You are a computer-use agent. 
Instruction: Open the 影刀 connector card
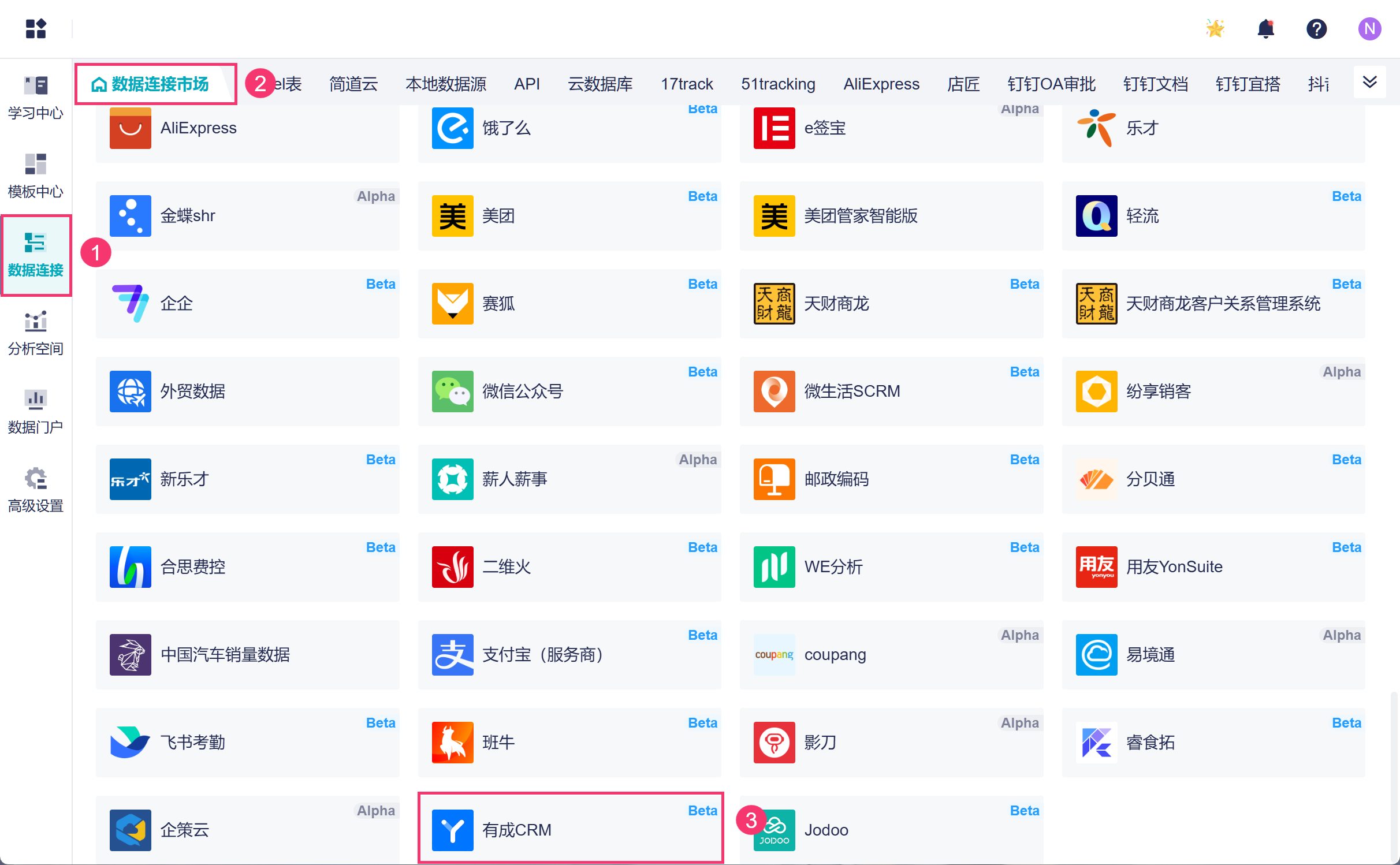(891, 742)
